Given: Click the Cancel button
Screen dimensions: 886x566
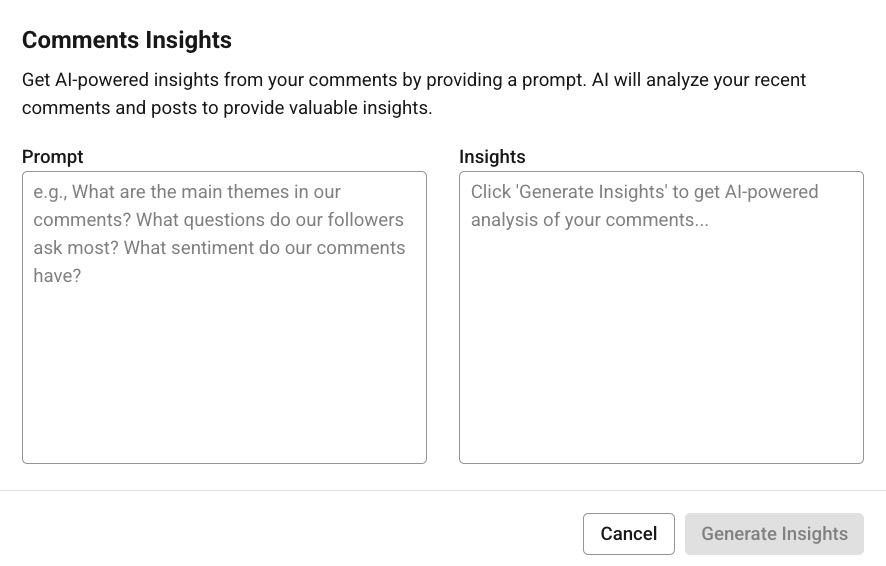Looking at the screenshot, I should click(628, 534).
